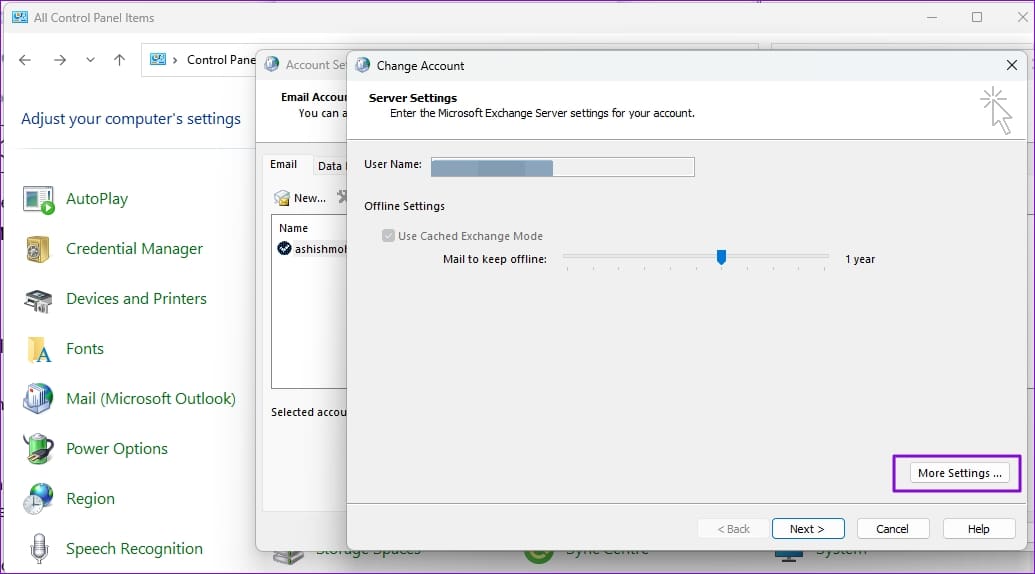1035x574 pixels.
Task: Toggle Use Cached Exchange Mode checkbox
Action: pos(388,236)
